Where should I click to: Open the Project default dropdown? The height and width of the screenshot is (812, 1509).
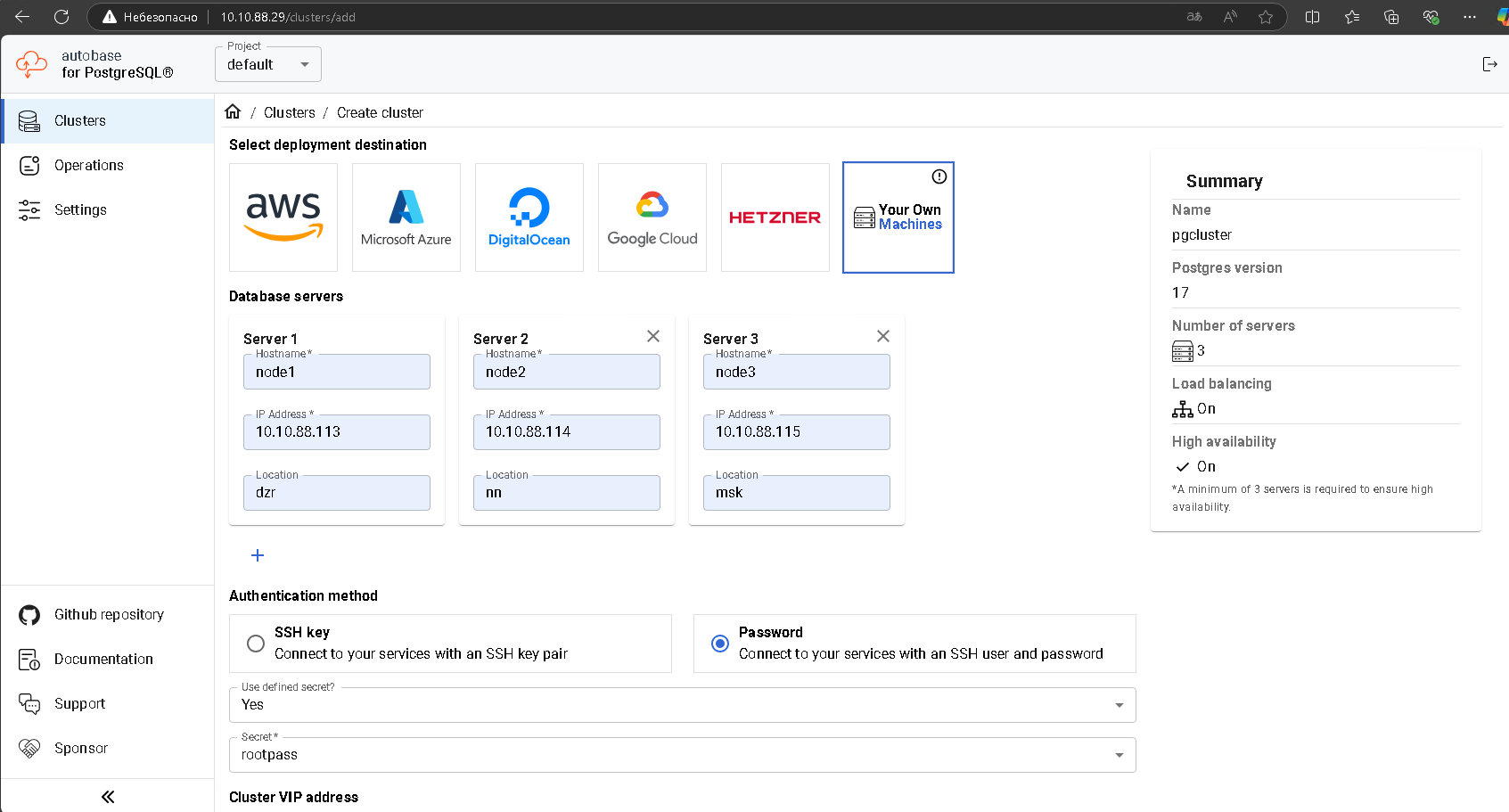pos(268,64)
